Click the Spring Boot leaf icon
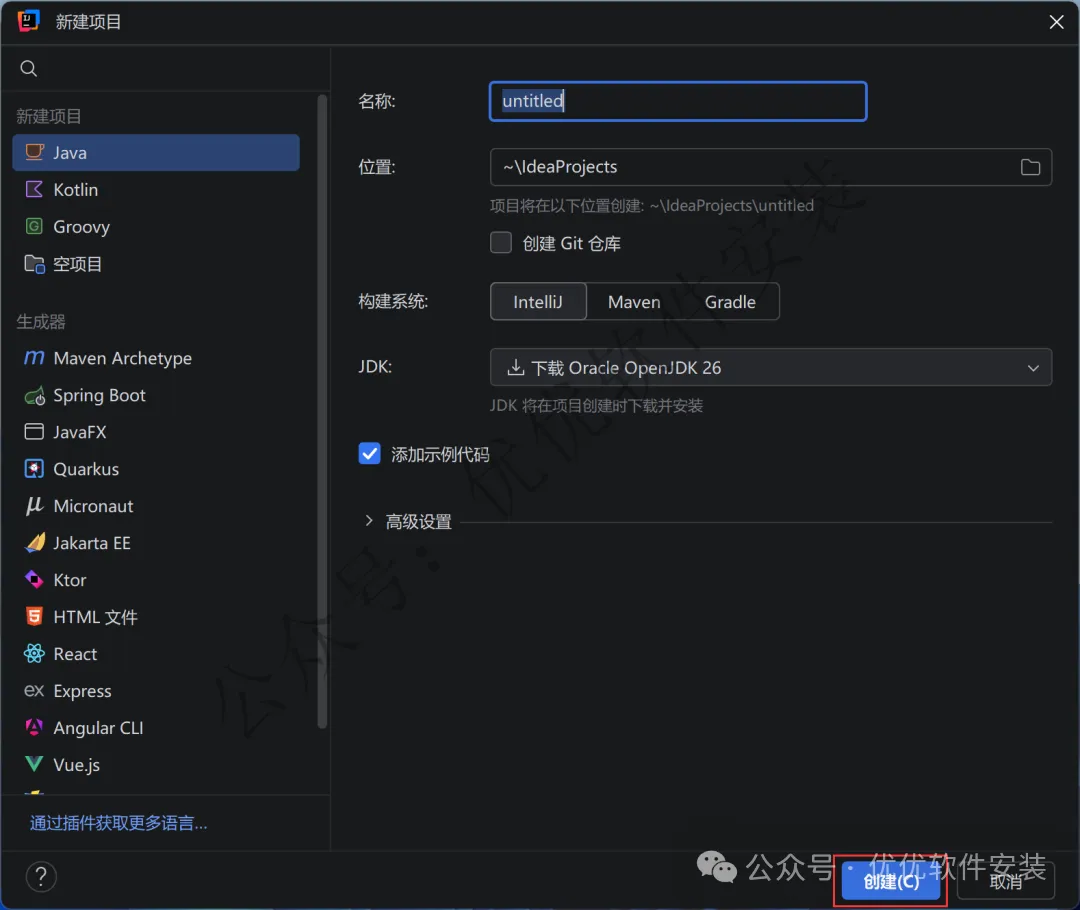 pyautogui.click(x=34, y=395)
